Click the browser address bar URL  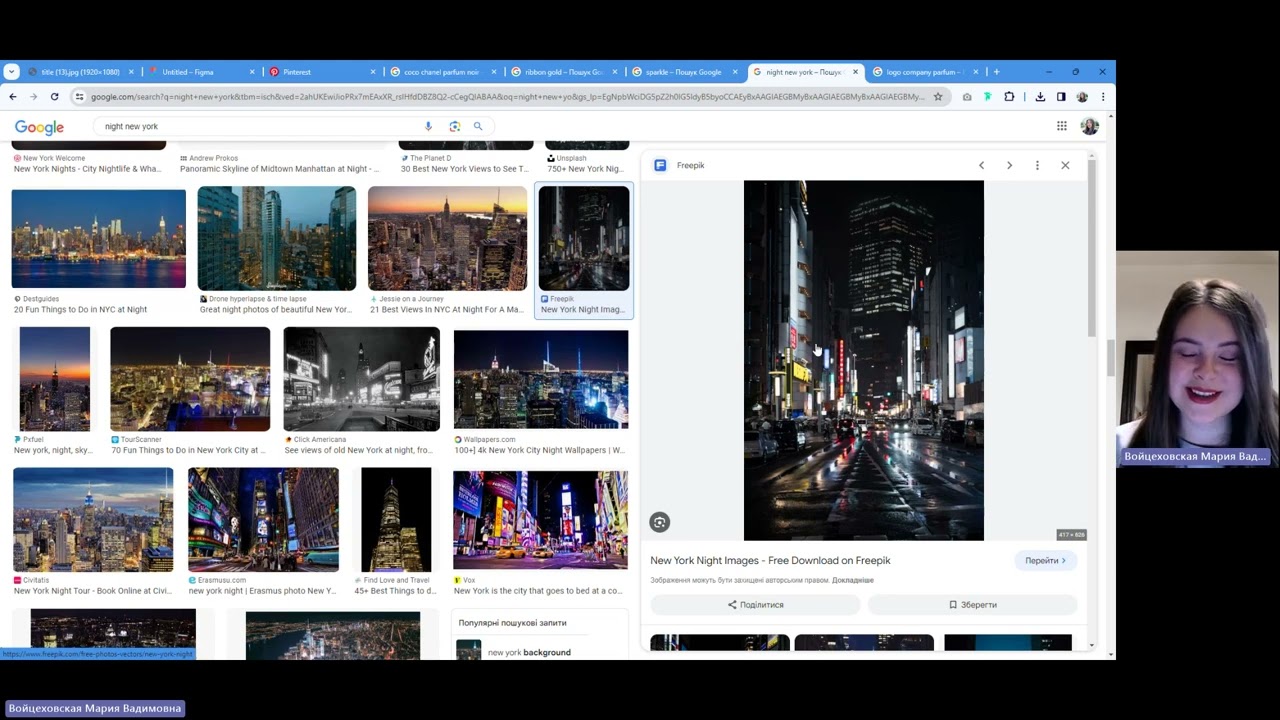click(507, 97)
